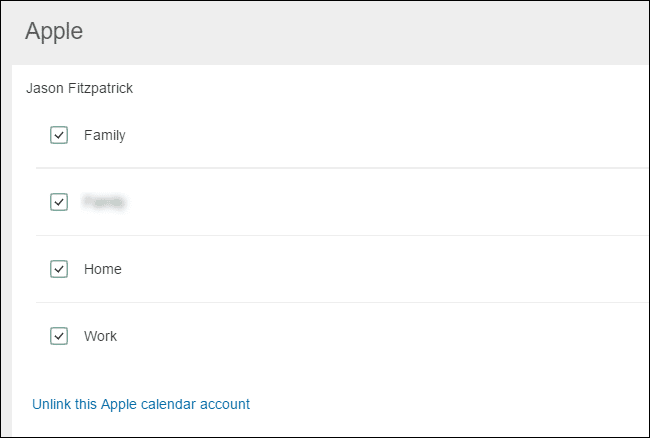Click the Family calendar label text
650x438 pixels.
104,135
